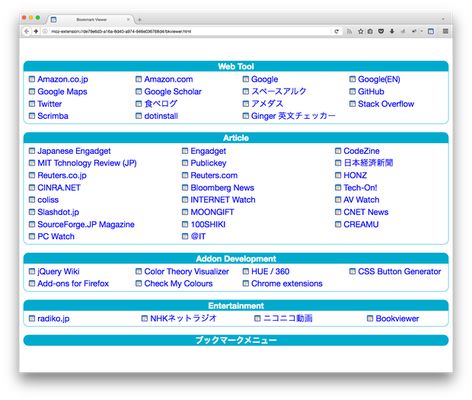Open the アメダス link

pos(267,104)
